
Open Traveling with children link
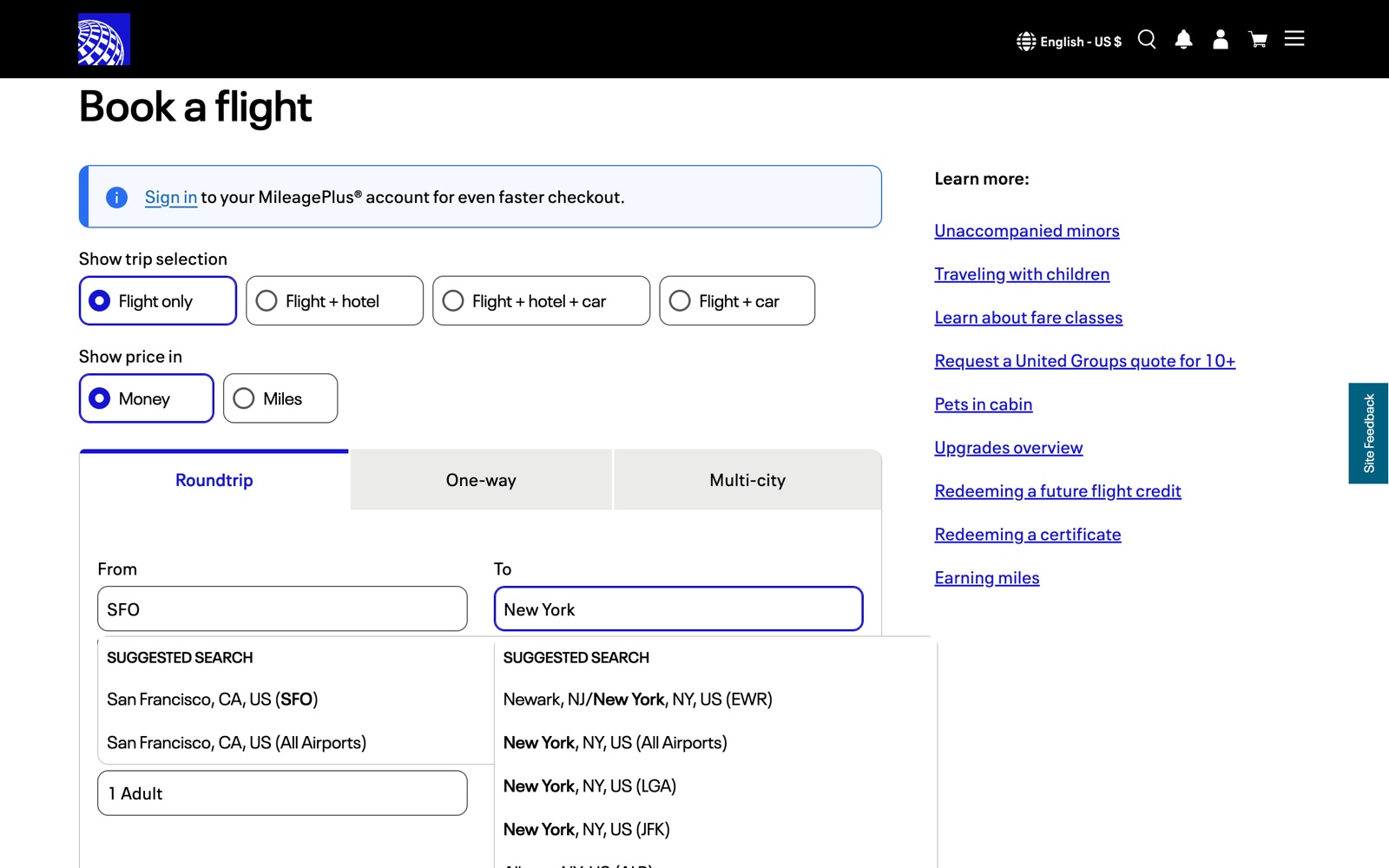click(x=1022, y=274)
